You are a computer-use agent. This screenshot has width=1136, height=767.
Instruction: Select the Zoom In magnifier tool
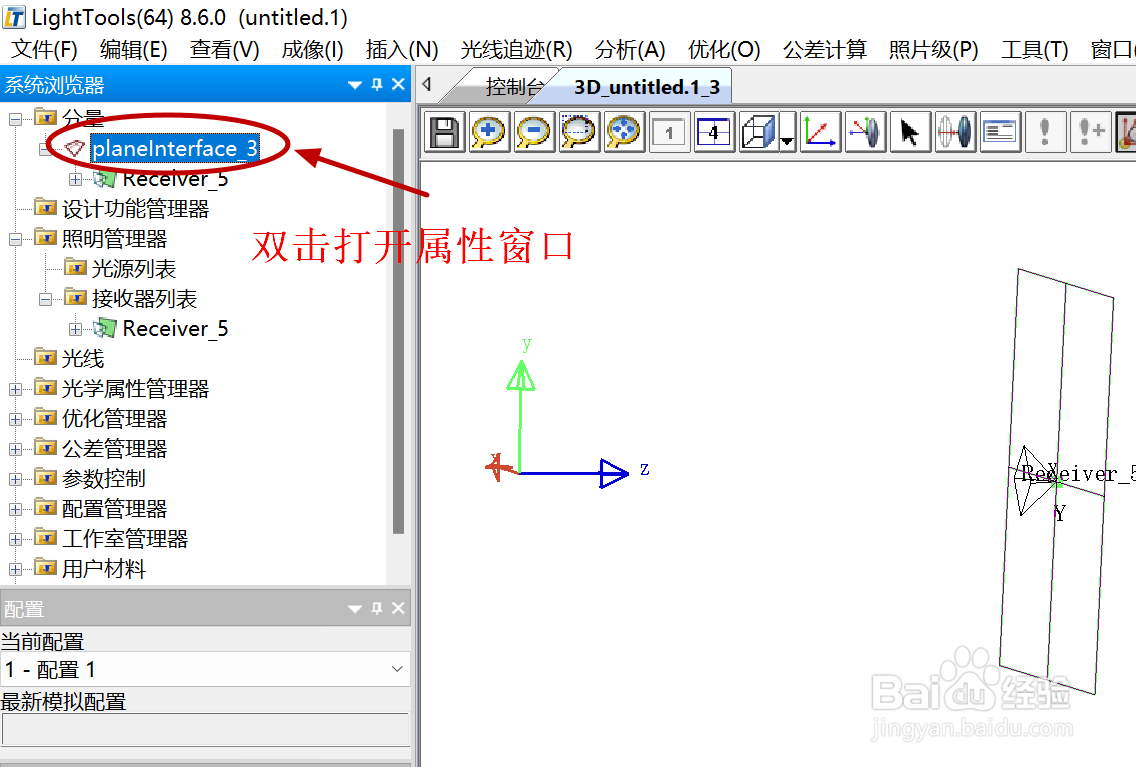(x=489, y=131)
